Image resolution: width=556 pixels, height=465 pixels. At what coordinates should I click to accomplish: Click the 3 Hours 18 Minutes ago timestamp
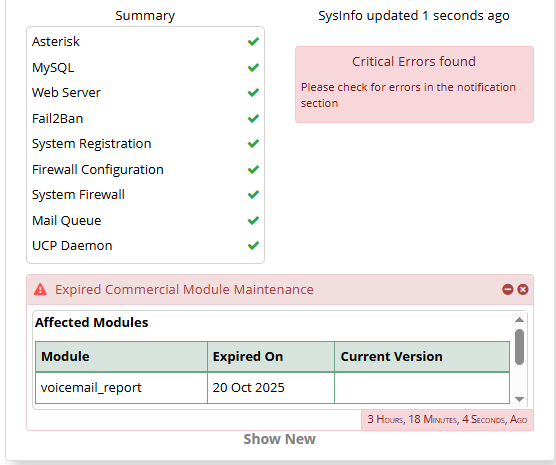coord(447,420)
